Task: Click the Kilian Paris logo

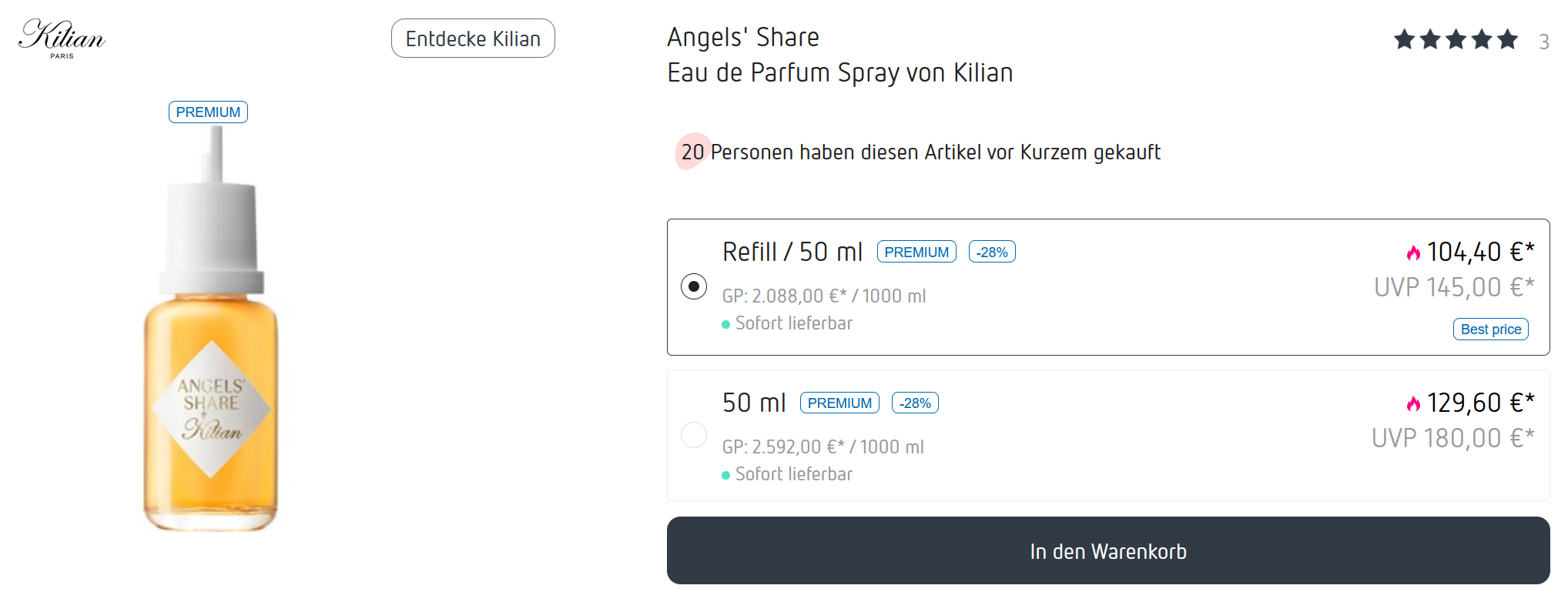Action: coord(62,38)
